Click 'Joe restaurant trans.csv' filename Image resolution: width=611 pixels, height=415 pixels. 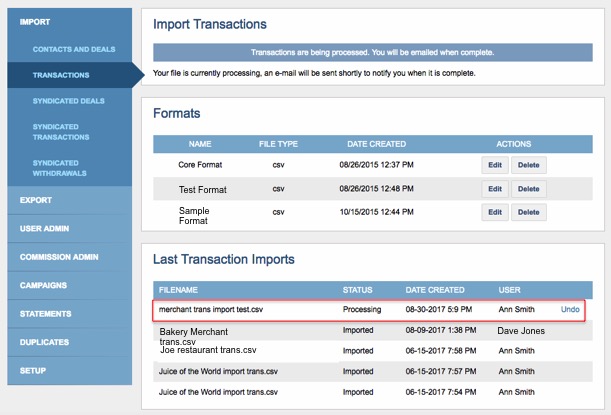click(208, 350)
